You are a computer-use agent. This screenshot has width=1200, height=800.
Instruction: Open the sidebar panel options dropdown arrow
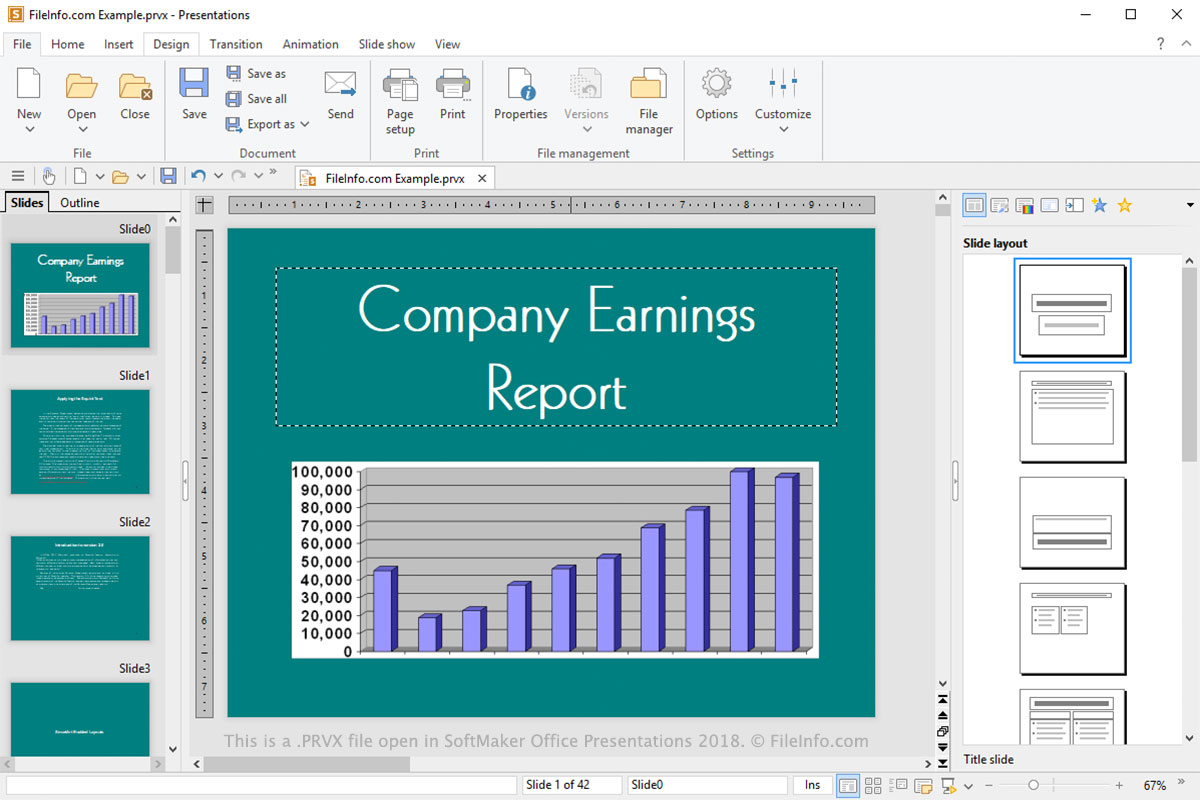(1189, 205)
